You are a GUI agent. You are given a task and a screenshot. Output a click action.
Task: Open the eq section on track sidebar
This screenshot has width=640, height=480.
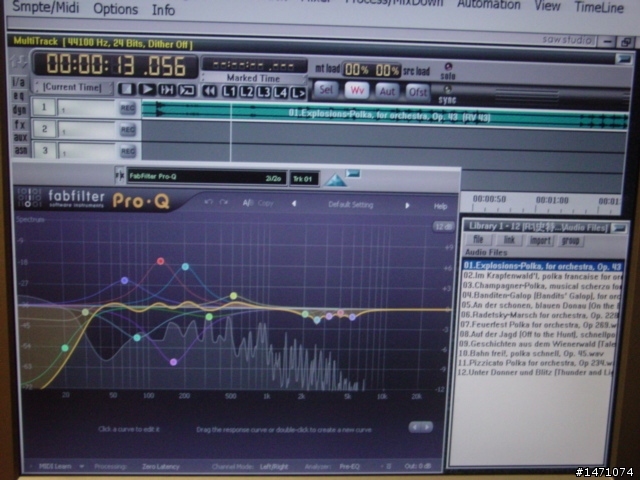point(19,96)
